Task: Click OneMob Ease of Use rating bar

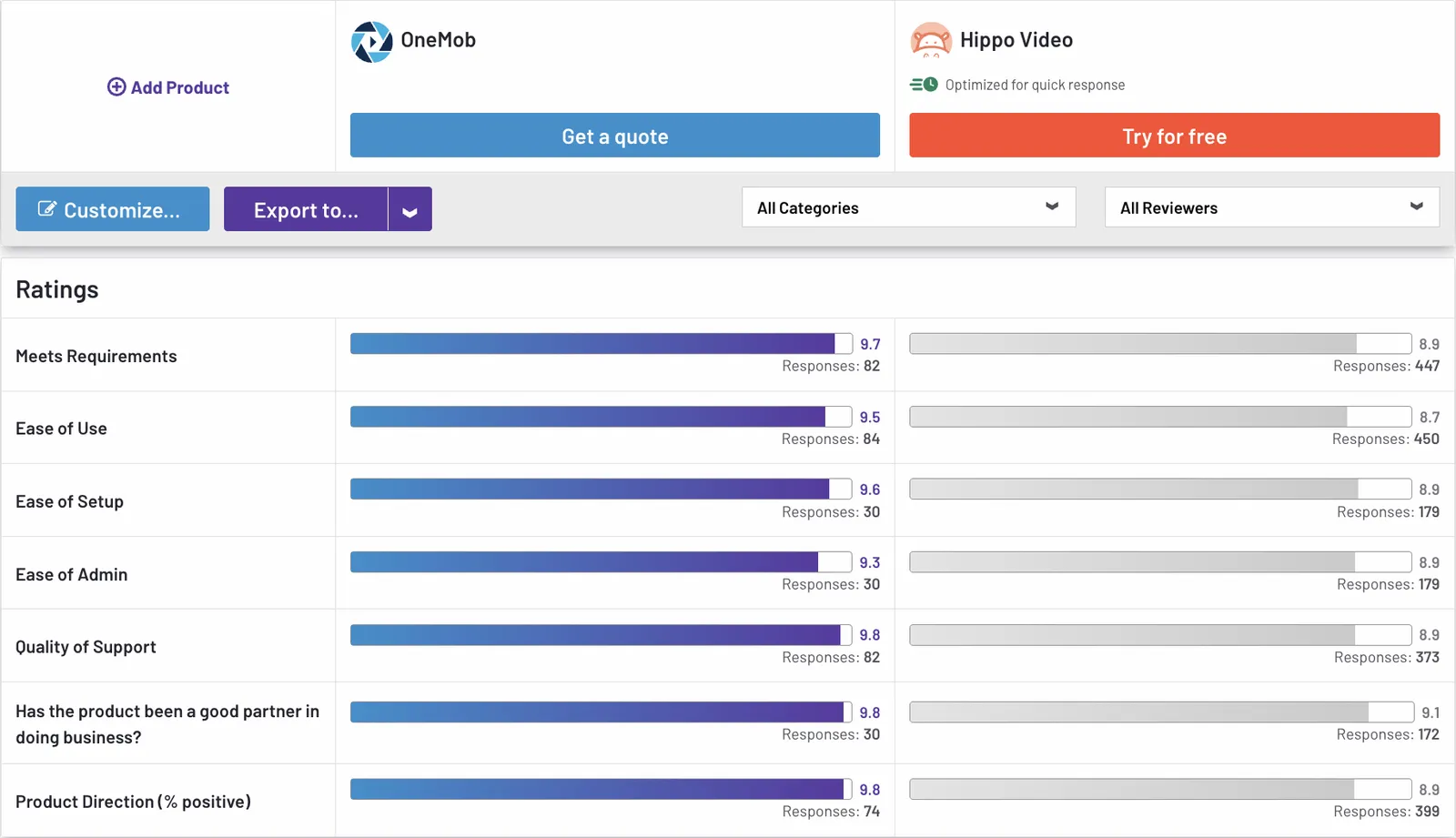Action: pyautogui.click(x=602, y=417)
